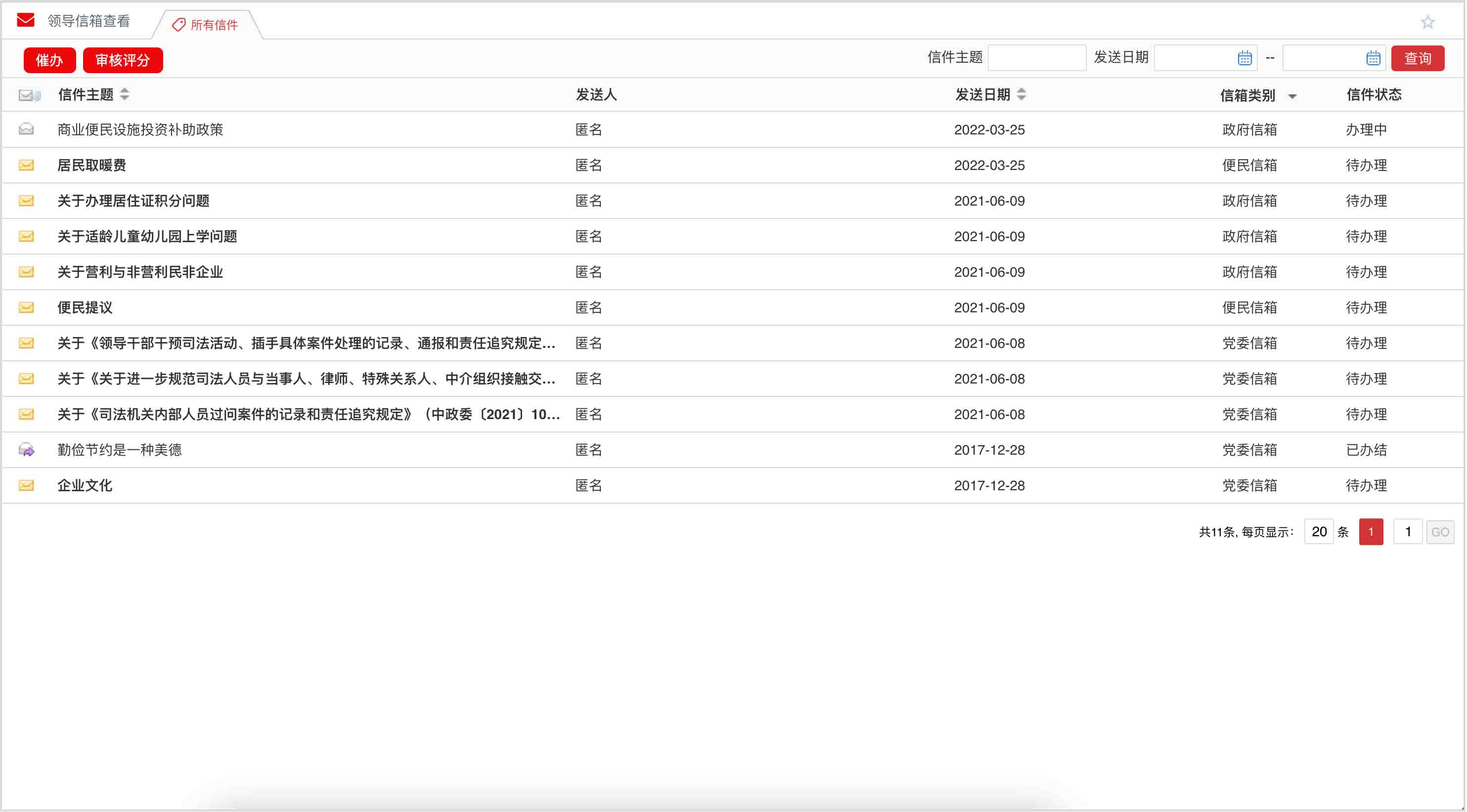Click the opened envelope icon beside 商业便民设施投资补助政策
Image resolution: width=1467 pixels, height=812 pixels.
(26, 129)
